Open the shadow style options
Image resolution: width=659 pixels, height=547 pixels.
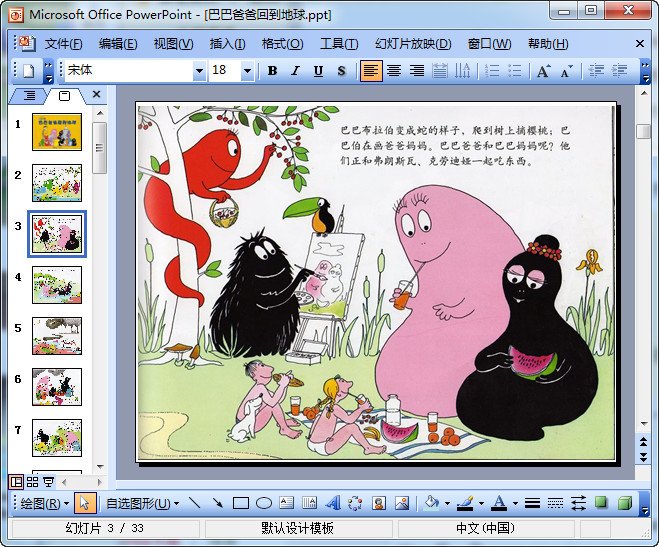(x=601, y=502)
